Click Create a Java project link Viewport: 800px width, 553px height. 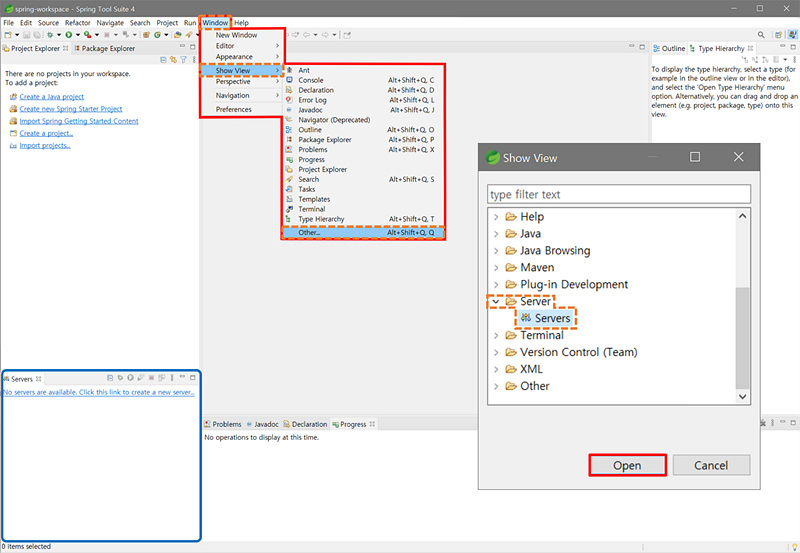click(x=52, y=96)
